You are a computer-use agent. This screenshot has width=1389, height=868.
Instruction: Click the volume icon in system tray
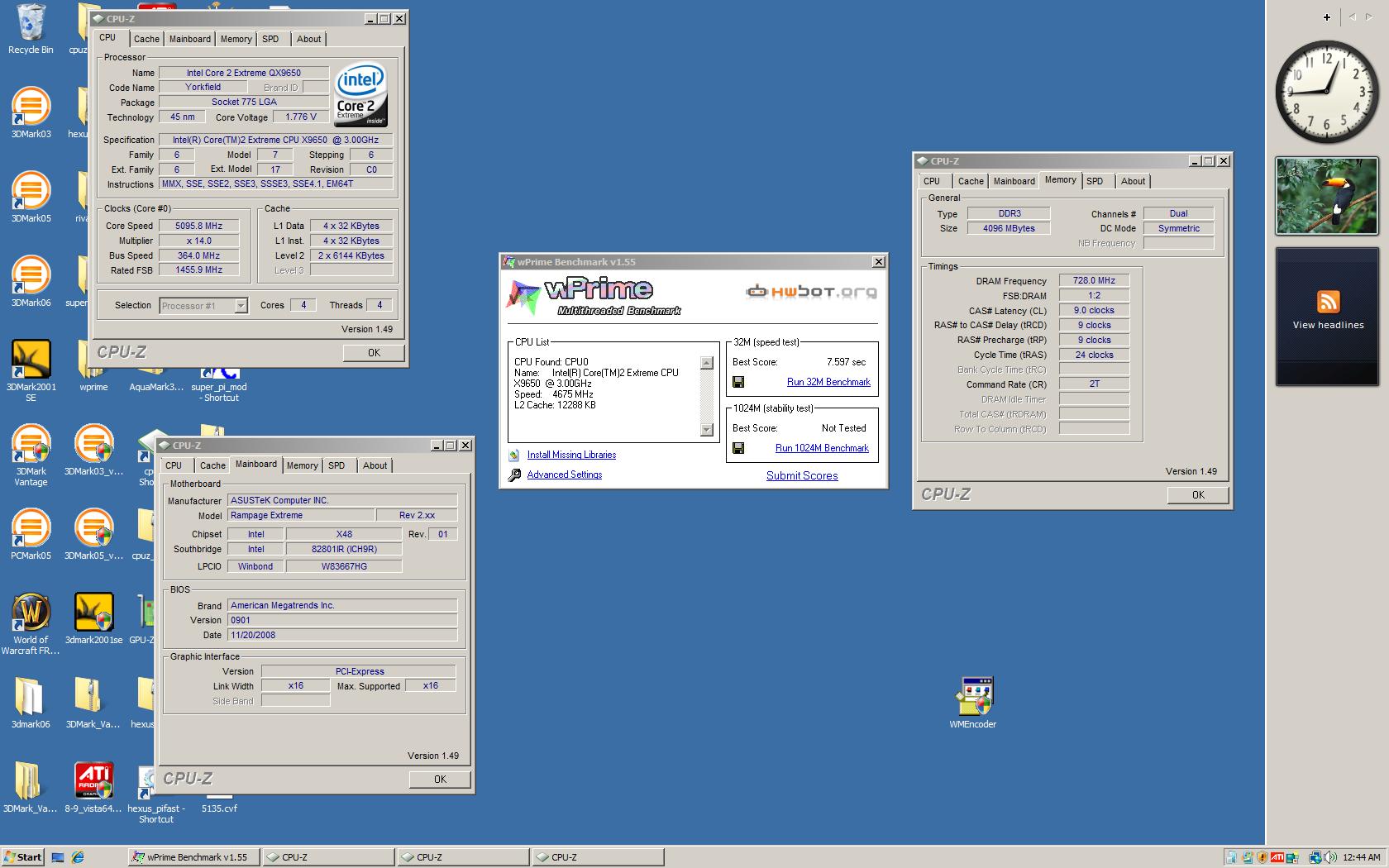1329,857
